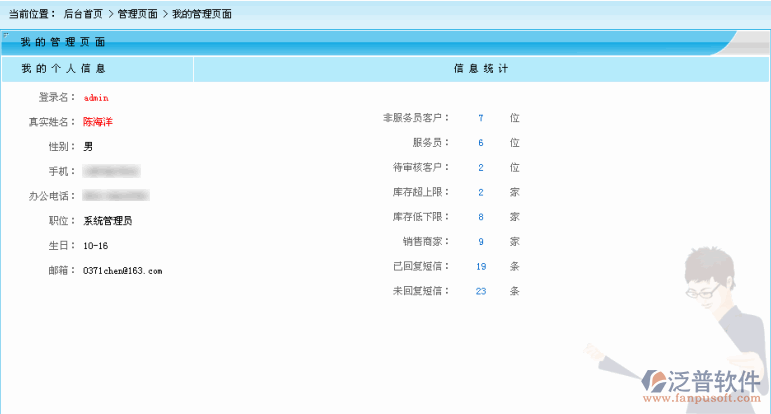Click the red admin login name
Image resolution: width=771 pixels, height=414 pixels.
[x=96, y=98]
